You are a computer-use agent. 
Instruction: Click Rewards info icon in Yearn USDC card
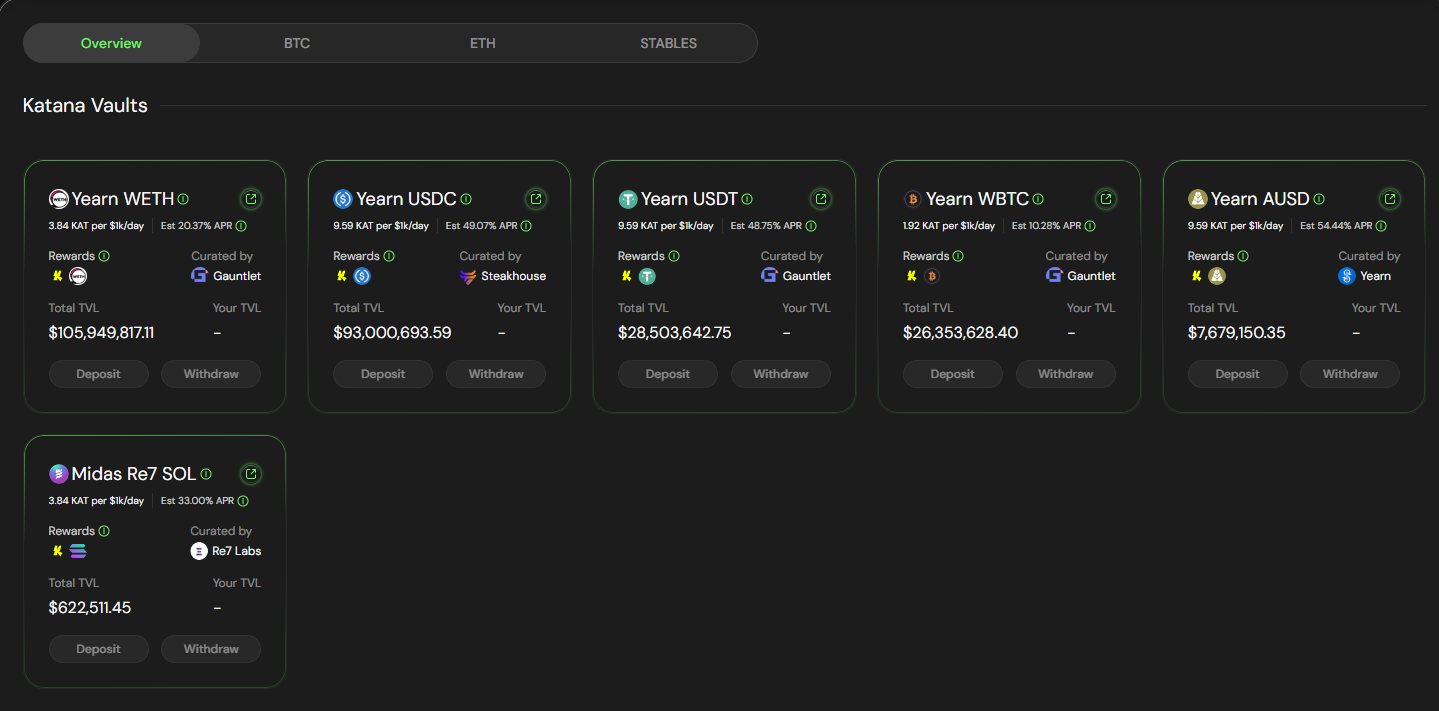click(x=389, y=256)
